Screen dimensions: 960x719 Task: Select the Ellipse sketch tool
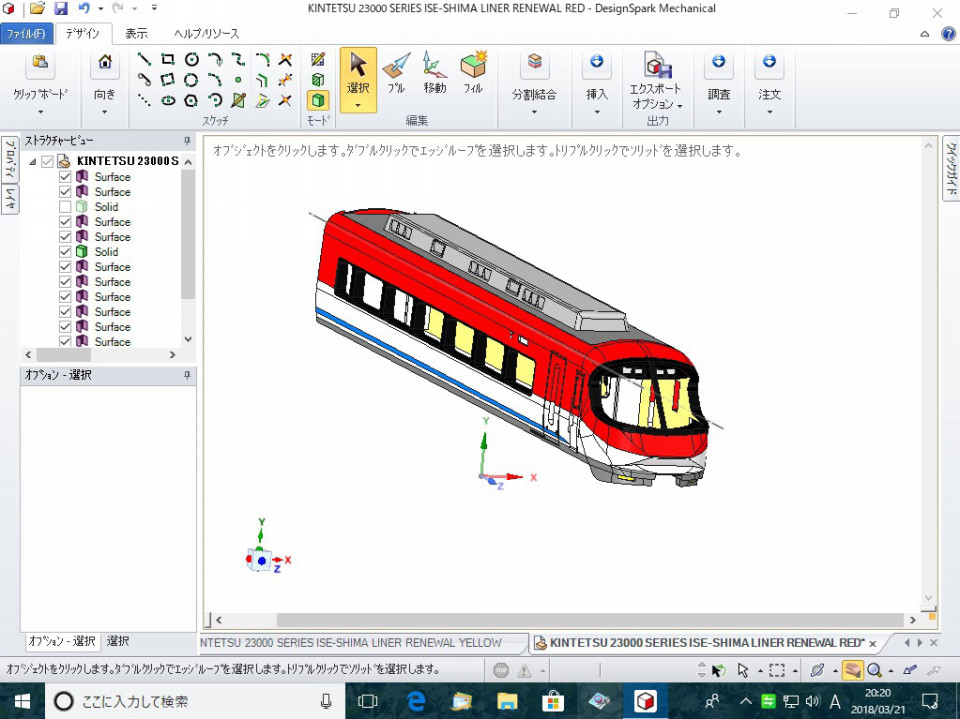(x=168, y=100)
